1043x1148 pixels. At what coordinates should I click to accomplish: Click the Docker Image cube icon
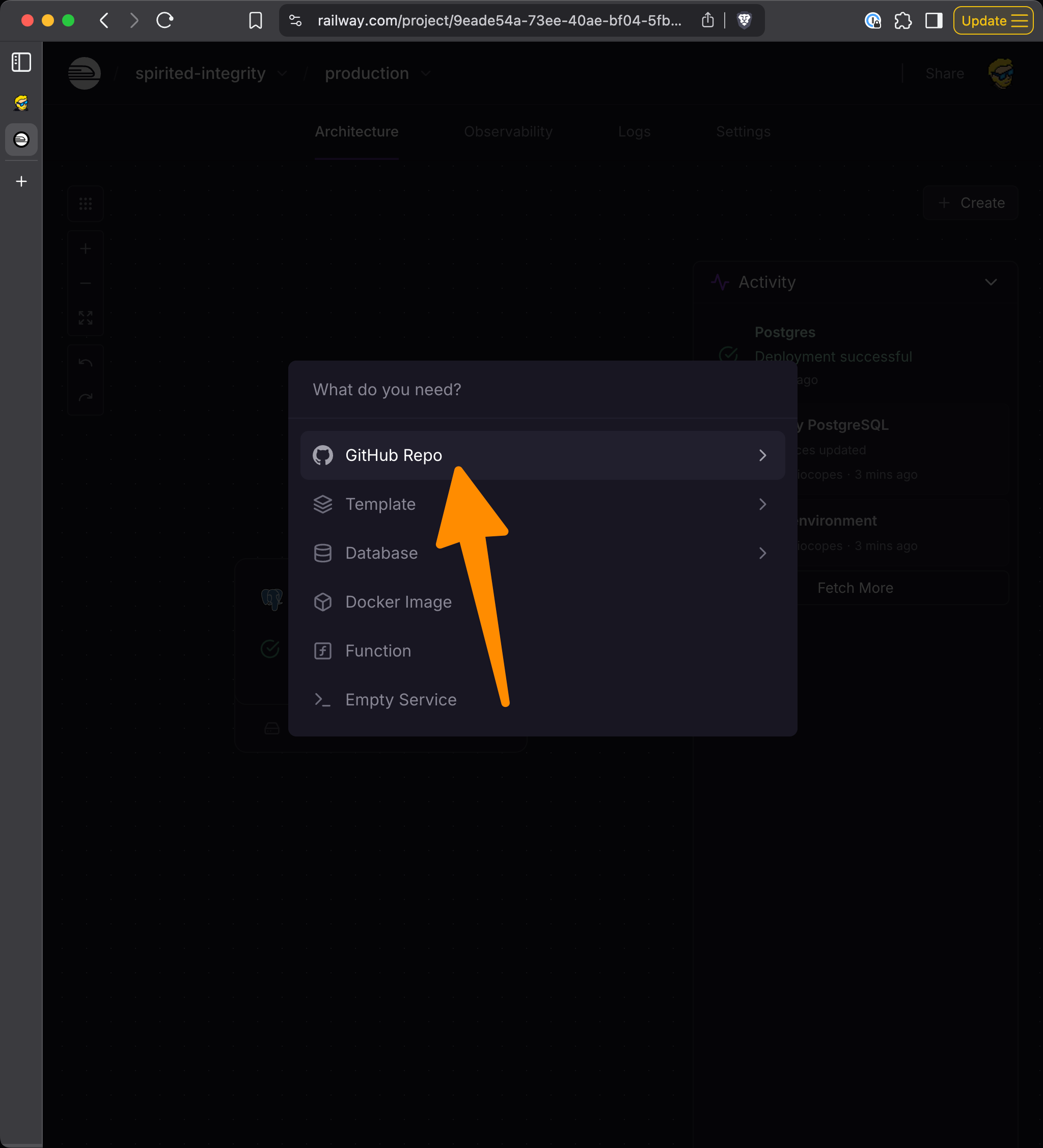[323, 602]
